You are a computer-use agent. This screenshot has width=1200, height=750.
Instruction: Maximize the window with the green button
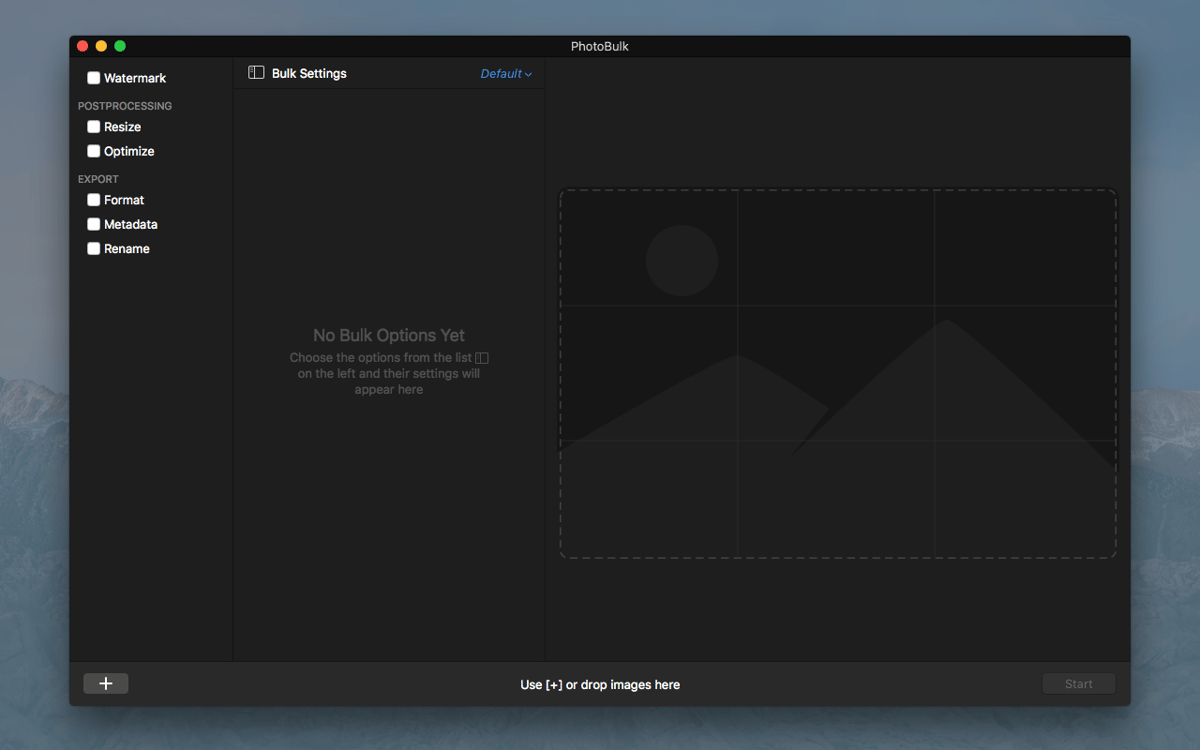point(120,46)
